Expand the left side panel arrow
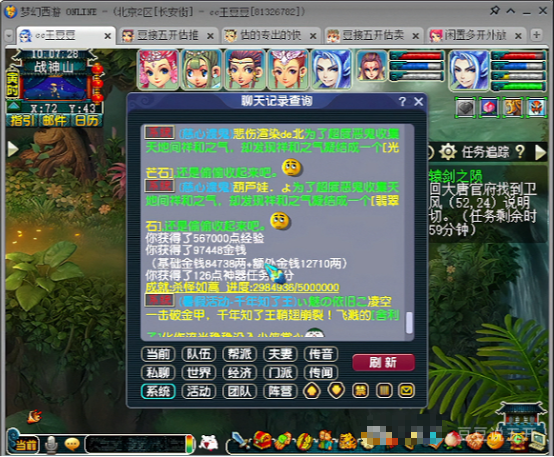The image size is (554, 457). coord(13,149)
